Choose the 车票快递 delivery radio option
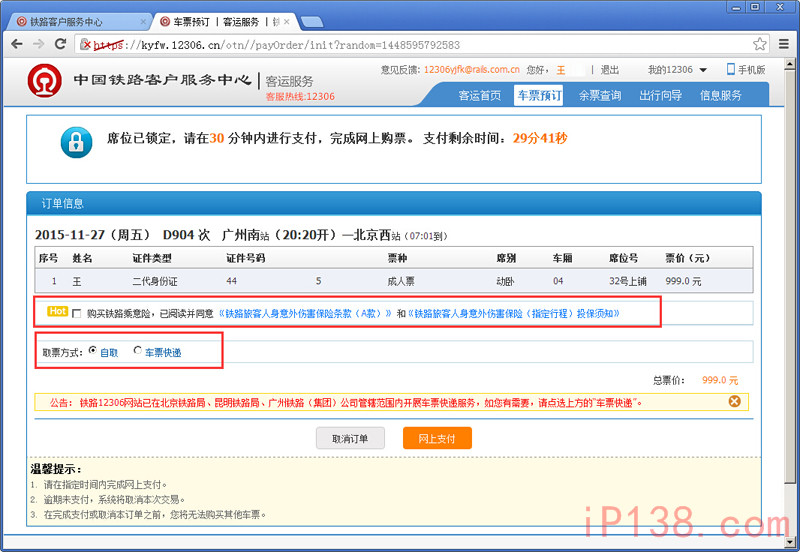Screen dimensions: 800x552 coord(138,351)
